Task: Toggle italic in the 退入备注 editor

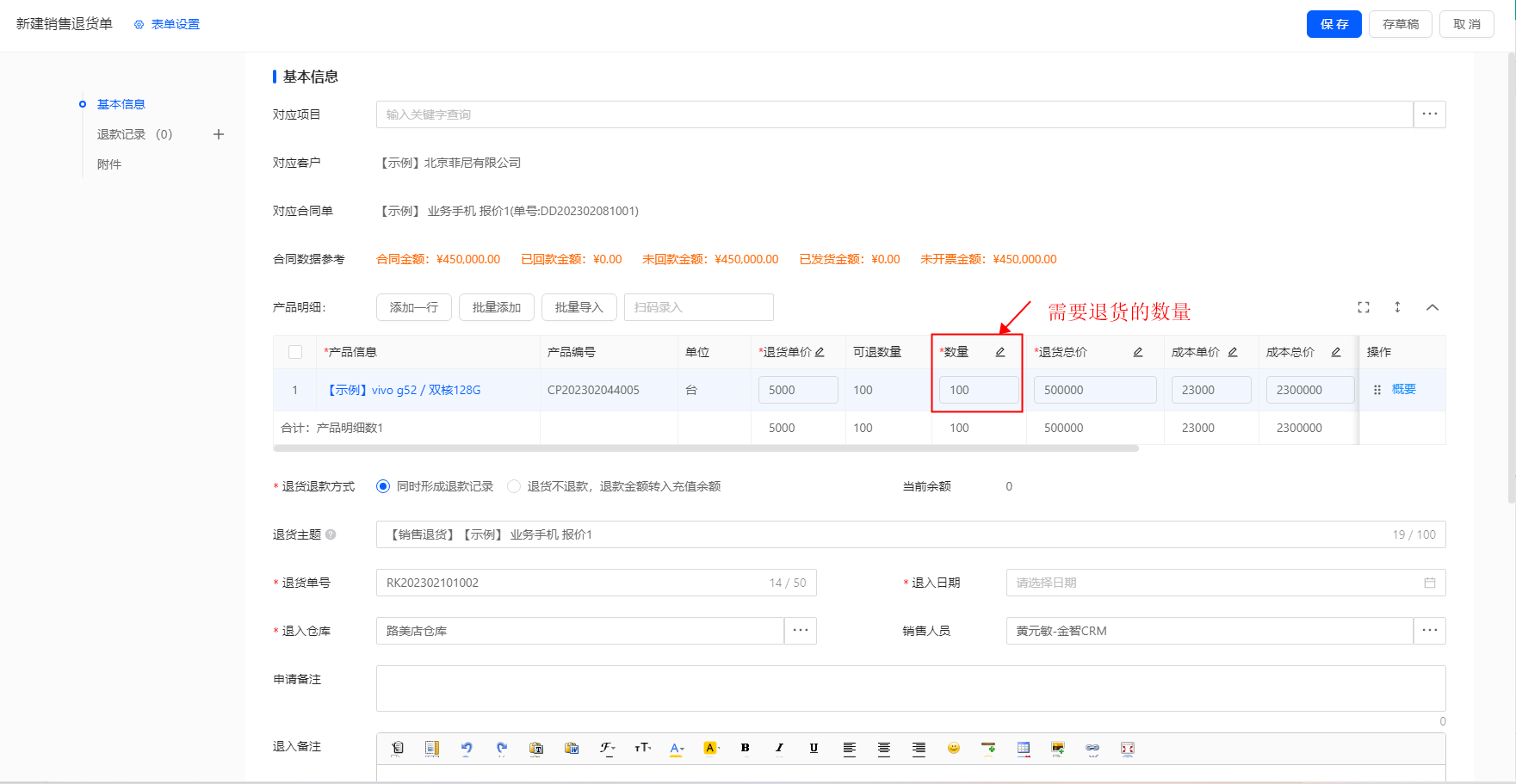Action: pos(779,748)
